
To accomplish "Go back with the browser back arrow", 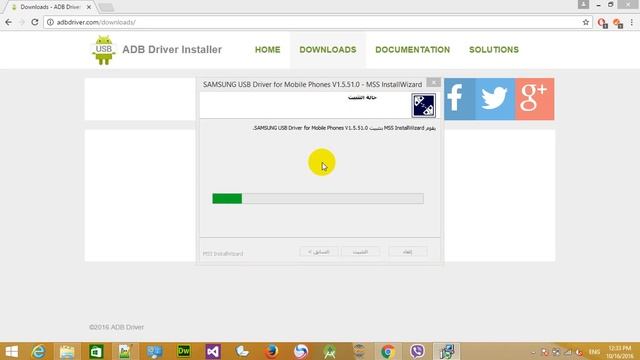I will (x=9, y=22).
